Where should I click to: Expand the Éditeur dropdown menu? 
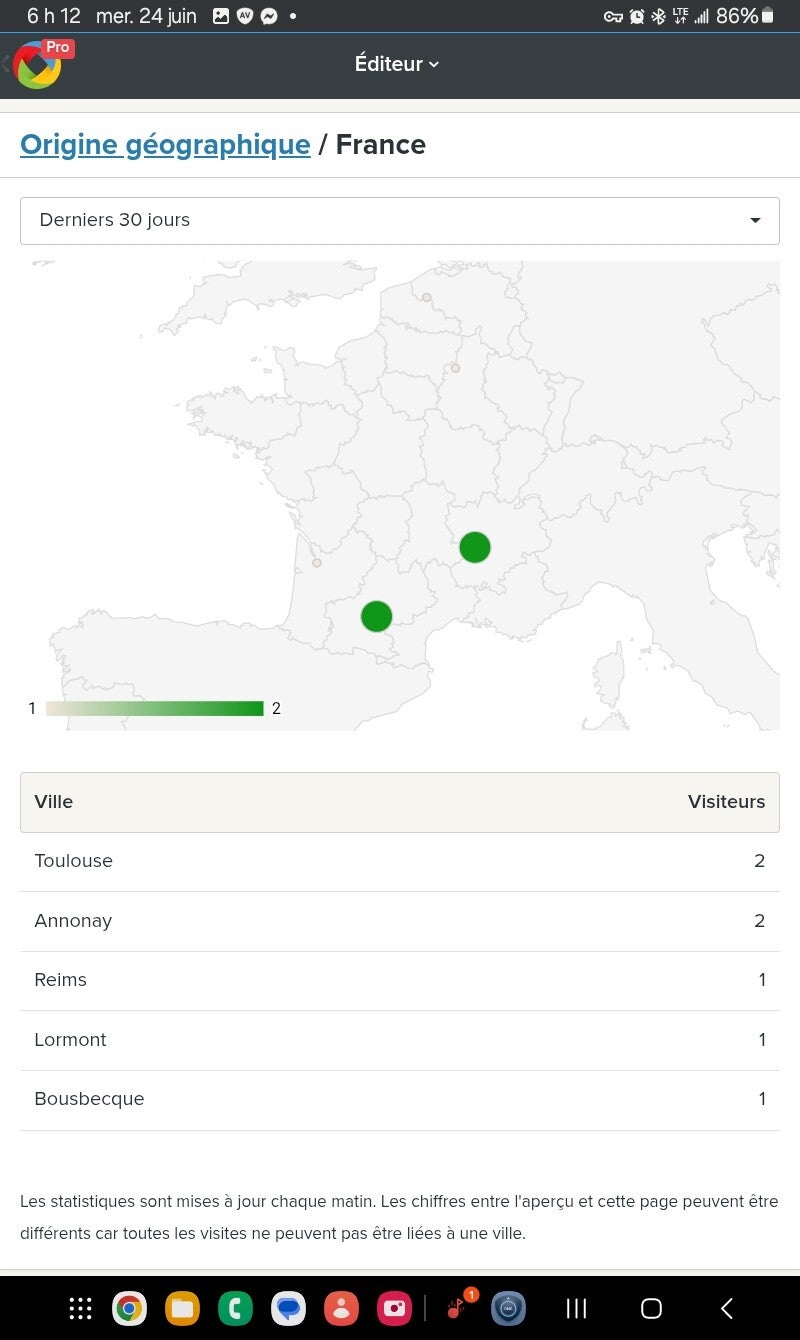397,64
